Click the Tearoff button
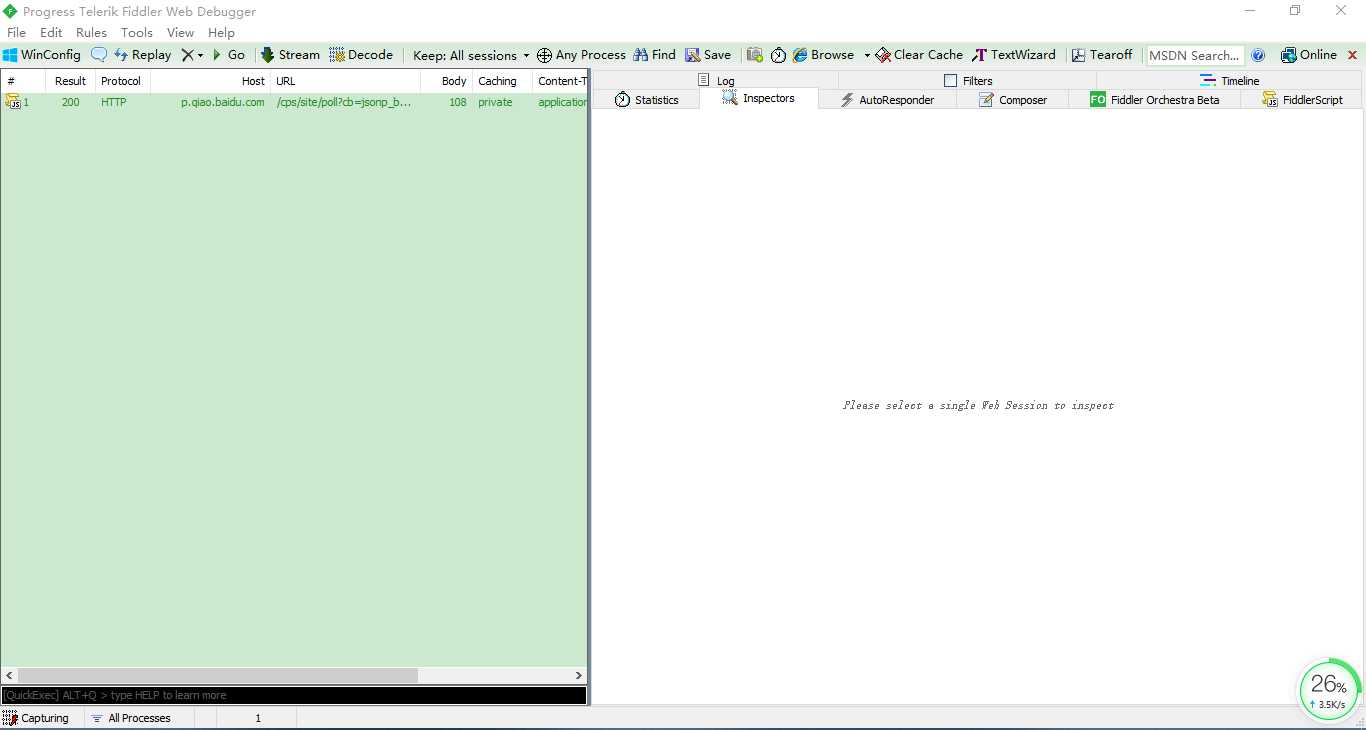The height and width of the screenshot is (730, 1366). tap(1102, 55)
